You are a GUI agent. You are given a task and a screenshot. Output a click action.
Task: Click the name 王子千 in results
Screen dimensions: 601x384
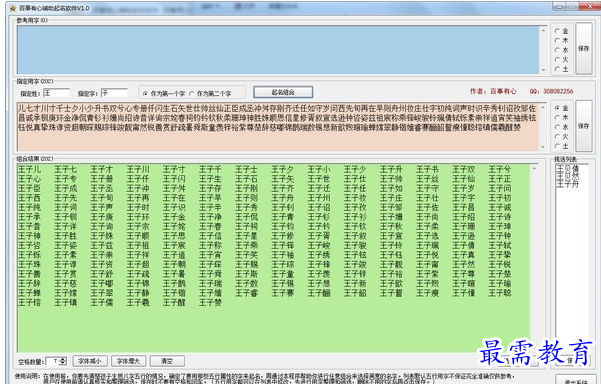pyautogui.click(x=210, y=169)
